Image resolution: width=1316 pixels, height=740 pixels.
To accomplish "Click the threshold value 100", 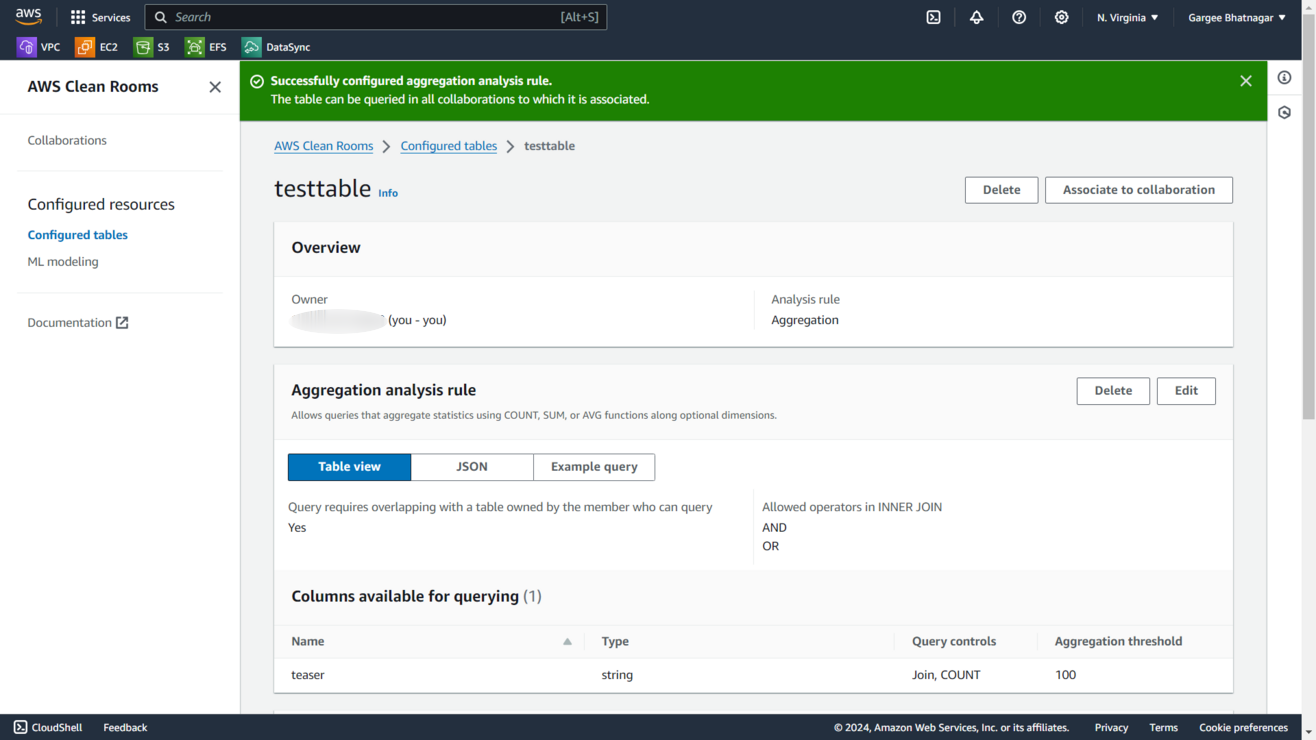I will (x=1065, y=675).
